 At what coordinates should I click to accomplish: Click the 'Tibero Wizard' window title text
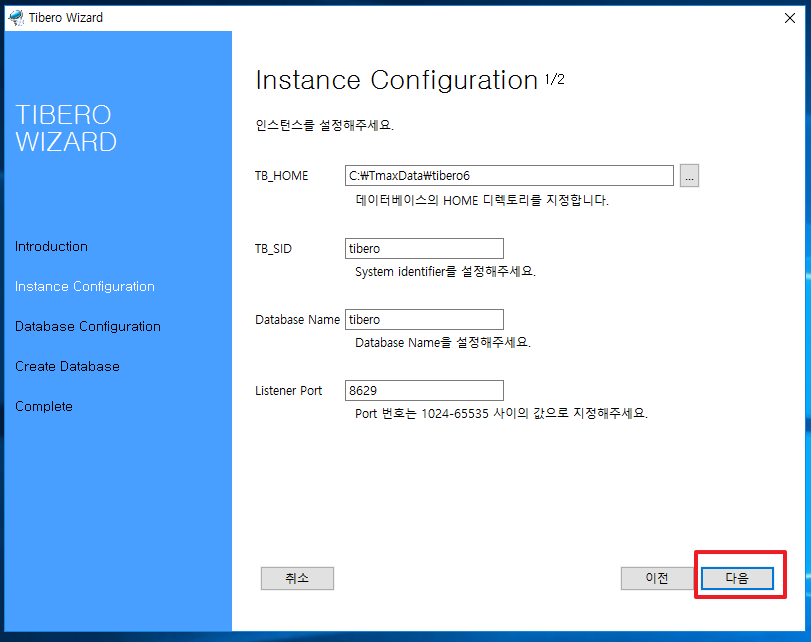click(x=66, y=18)
